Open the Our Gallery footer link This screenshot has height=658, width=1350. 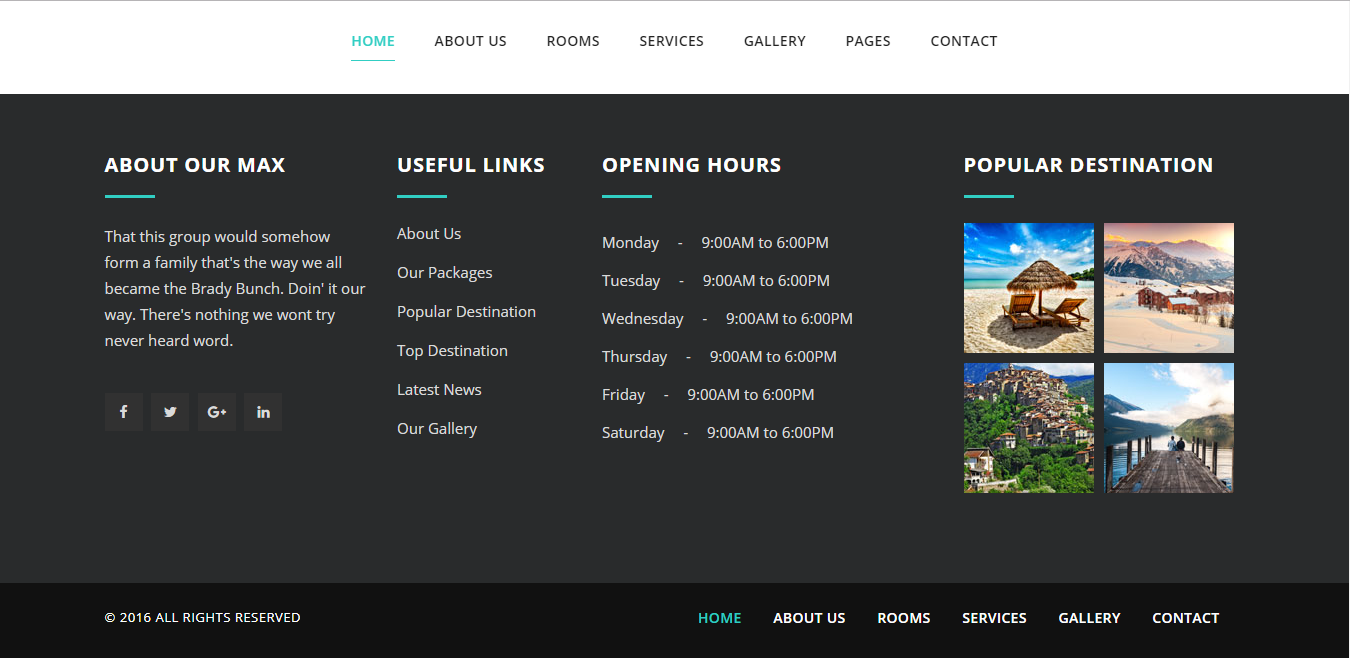click(437, 429)
